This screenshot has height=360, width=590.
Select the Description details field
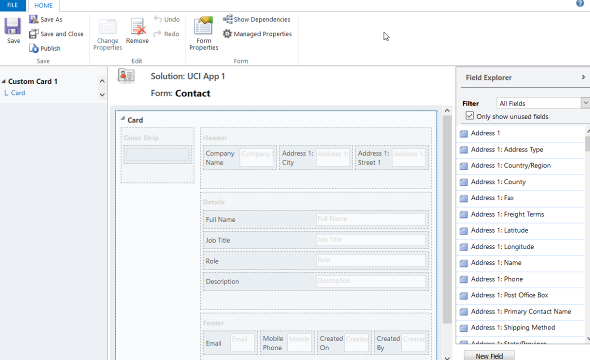tap(316, 281)
